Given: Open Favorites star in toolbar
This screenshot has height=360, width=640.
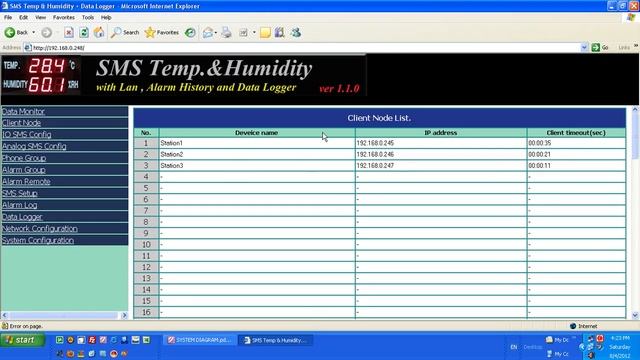Looking at the screenshot, I should coord(162,33).
